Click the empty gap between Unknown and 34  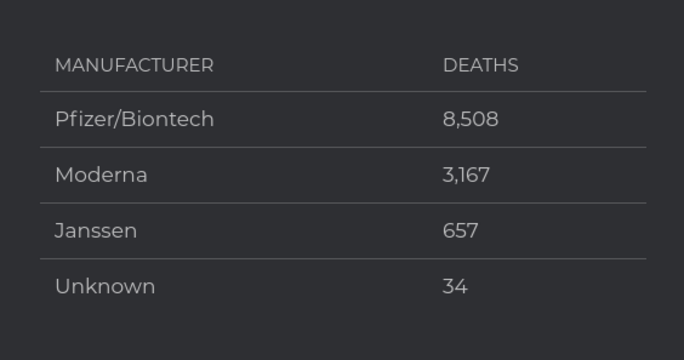coord(299,286)
